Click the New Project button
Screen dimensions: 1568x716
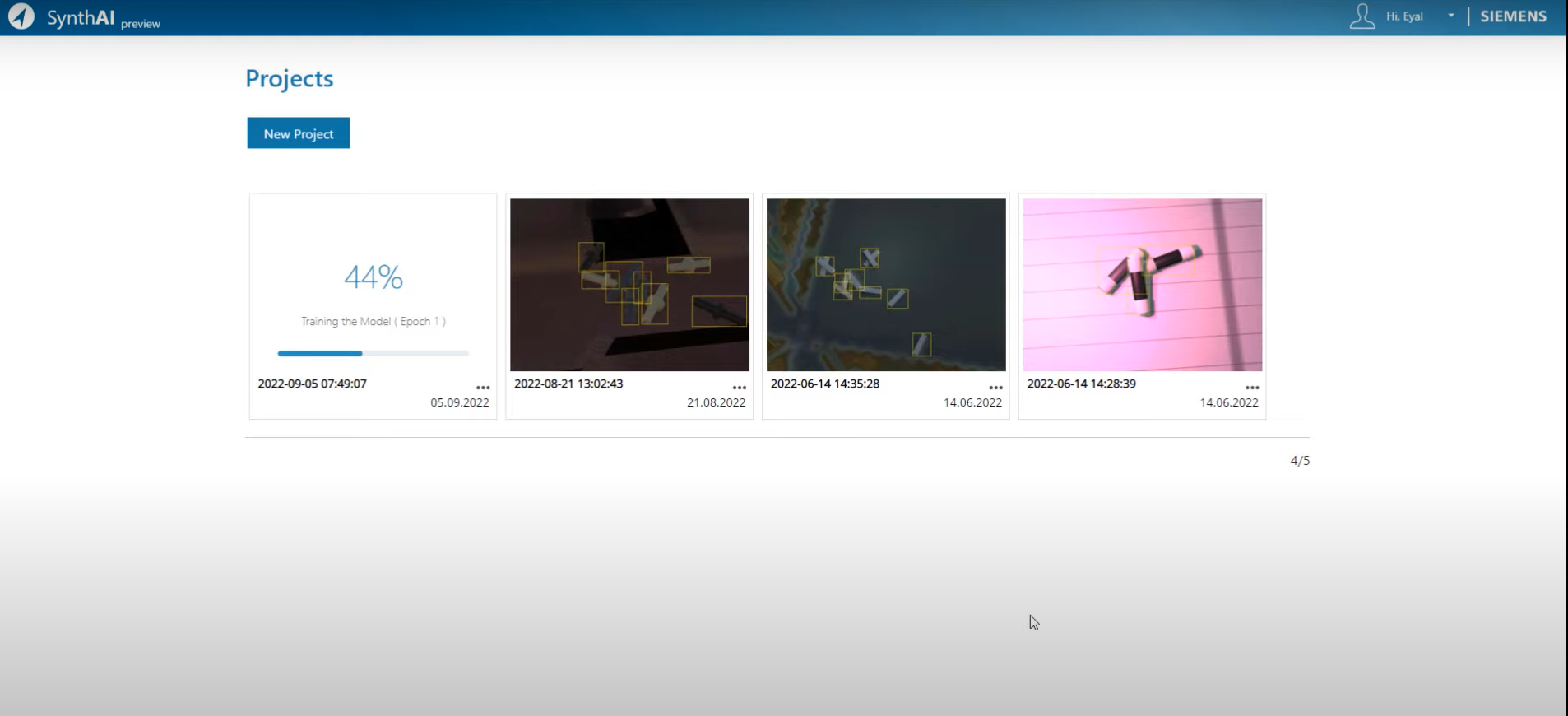(299, 133)
